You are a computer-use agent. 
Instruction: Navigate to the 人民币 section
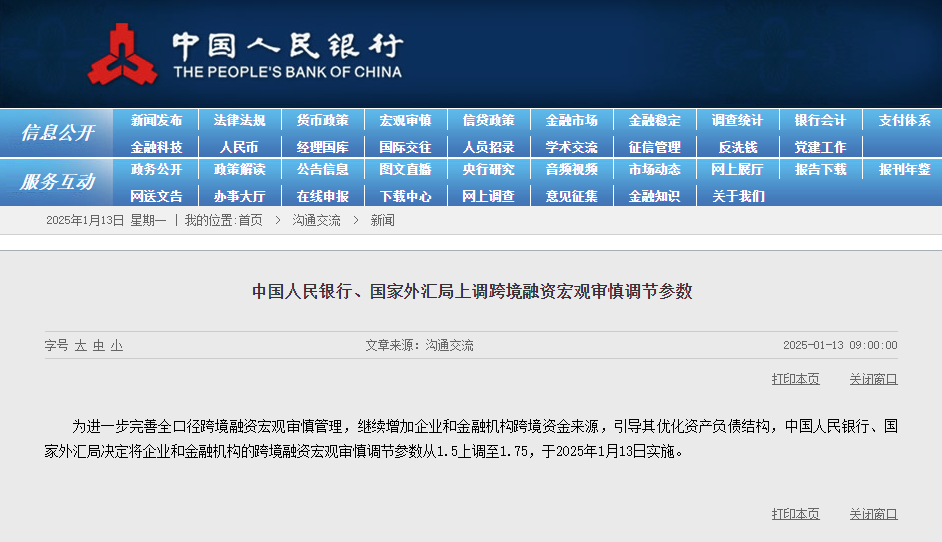click(x=239, y=146)
